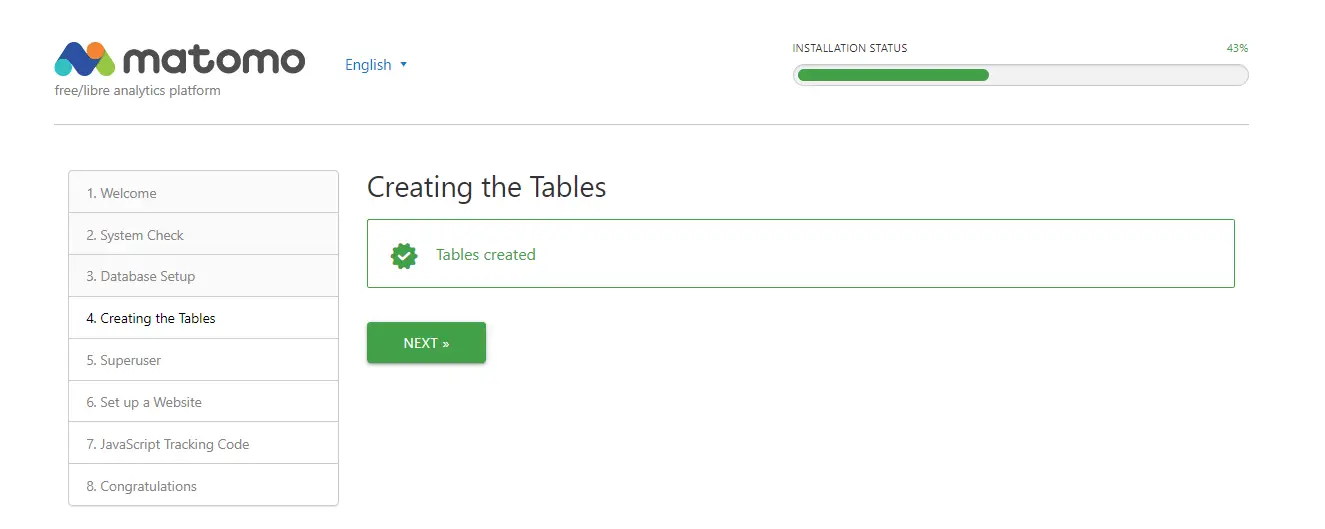Image resolution: width=1325 pixels, height=529 pixels.
Task: Click the free/libre analytics platform tagline
Action: [138, 90]
